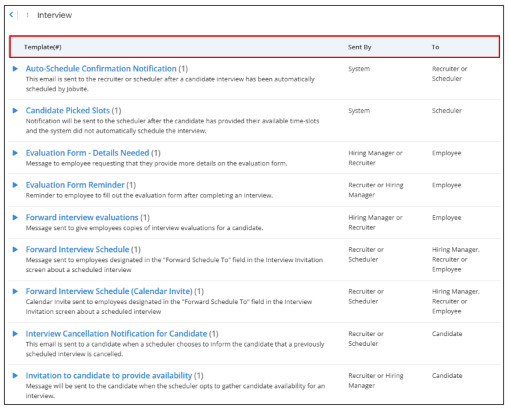Select 'System' sender in Candidate Picked Slots row

click(359, 111)
